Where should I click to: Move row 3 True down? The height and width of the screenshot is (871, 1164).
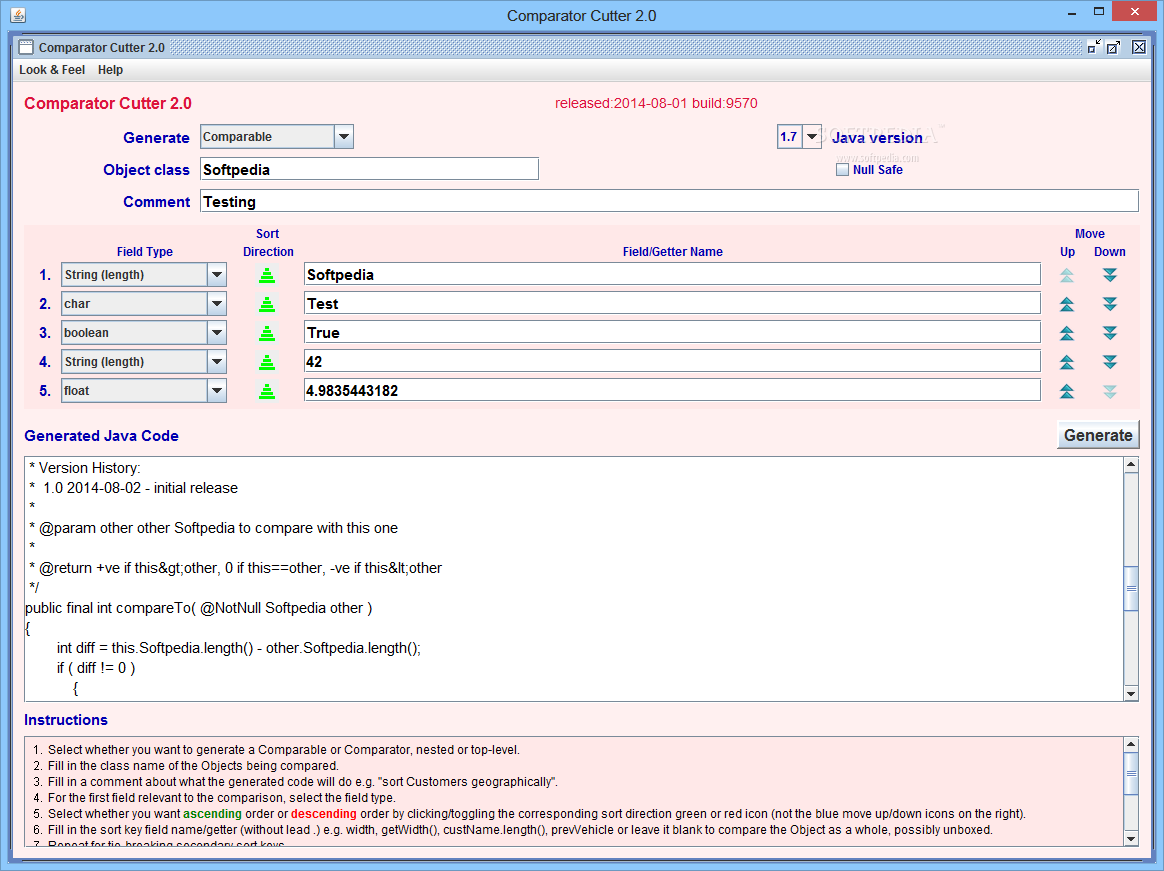(x=1110, y=333)
